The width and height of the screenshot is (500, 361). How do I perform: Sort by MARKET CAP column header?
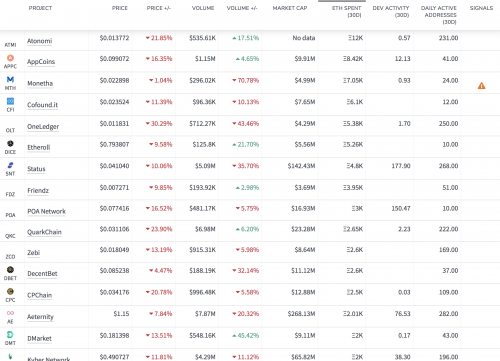coord(290,8)
